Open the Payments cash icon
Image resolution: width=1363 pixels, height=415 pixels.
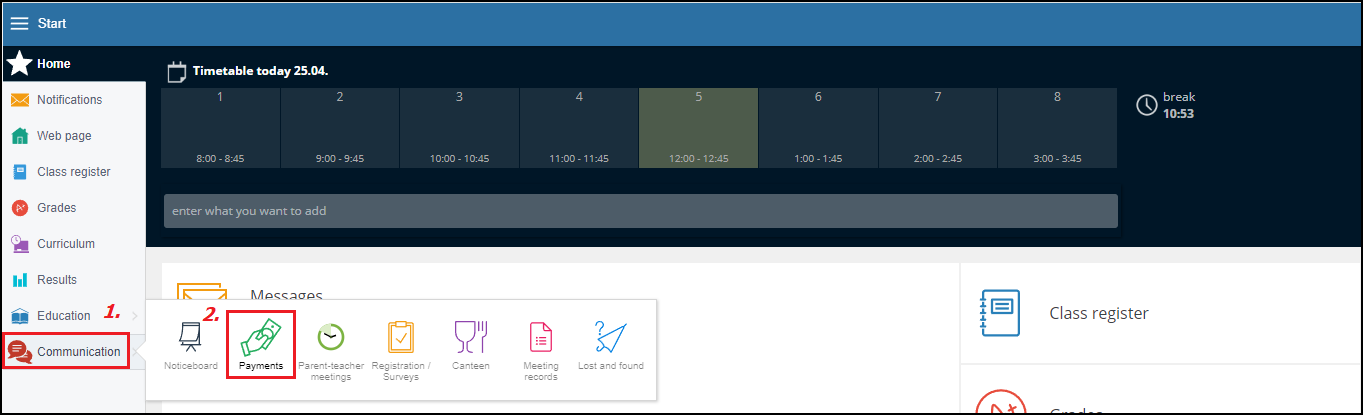pyautogui.click(x=261, y=336)
